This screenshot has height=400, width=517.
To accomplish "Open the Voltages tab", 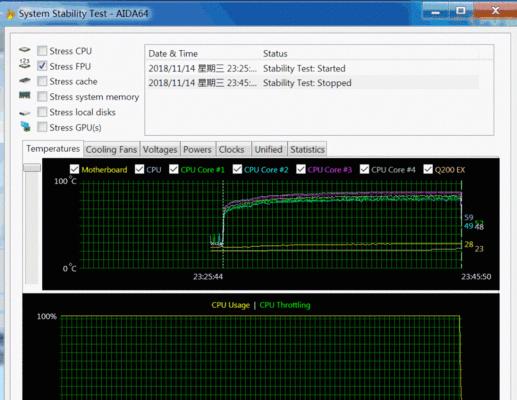I will point(160,149).
